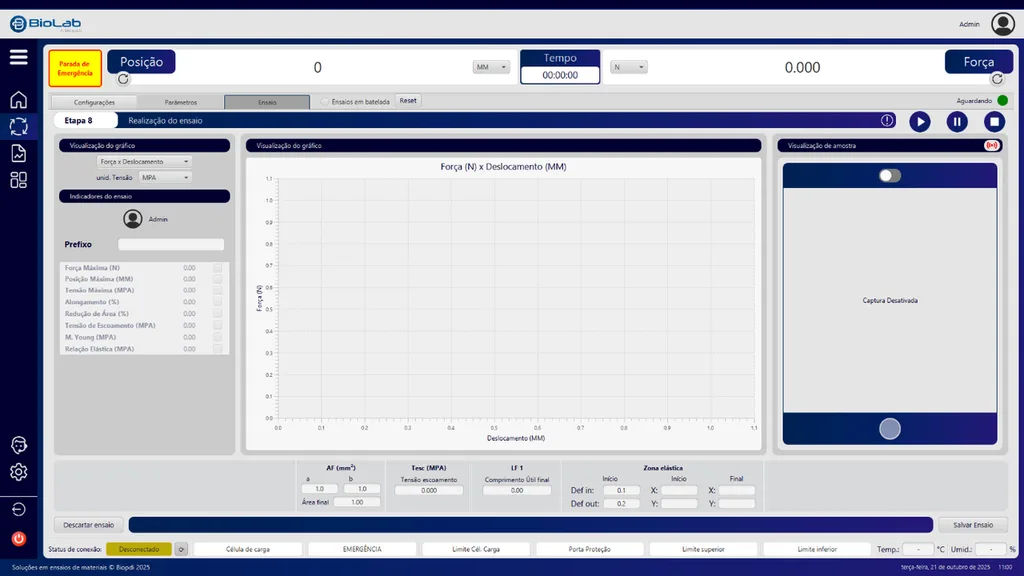
Task: Stop the test
Action: pyautogui.click(x=994, y=121)
